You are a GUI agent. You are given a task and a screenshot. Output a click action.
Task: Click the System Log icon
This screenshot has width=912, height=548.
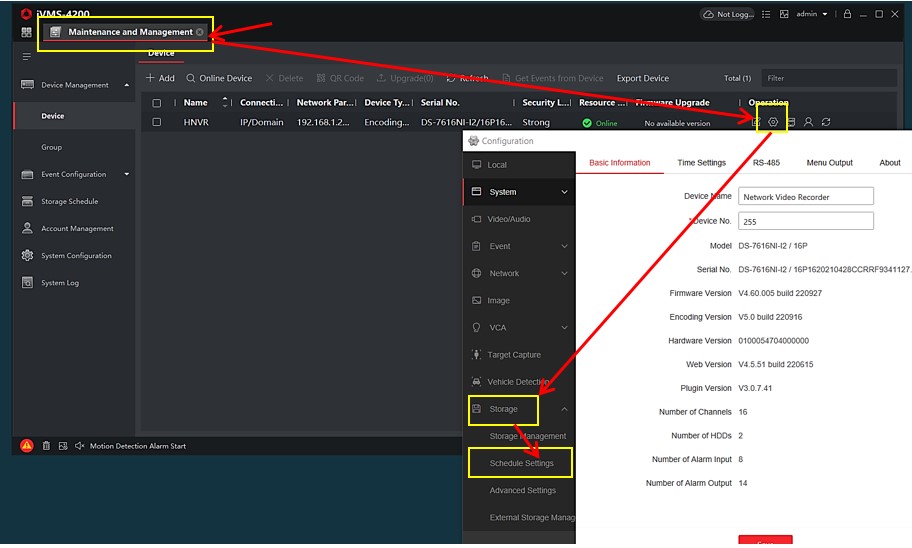coord(27,283)
